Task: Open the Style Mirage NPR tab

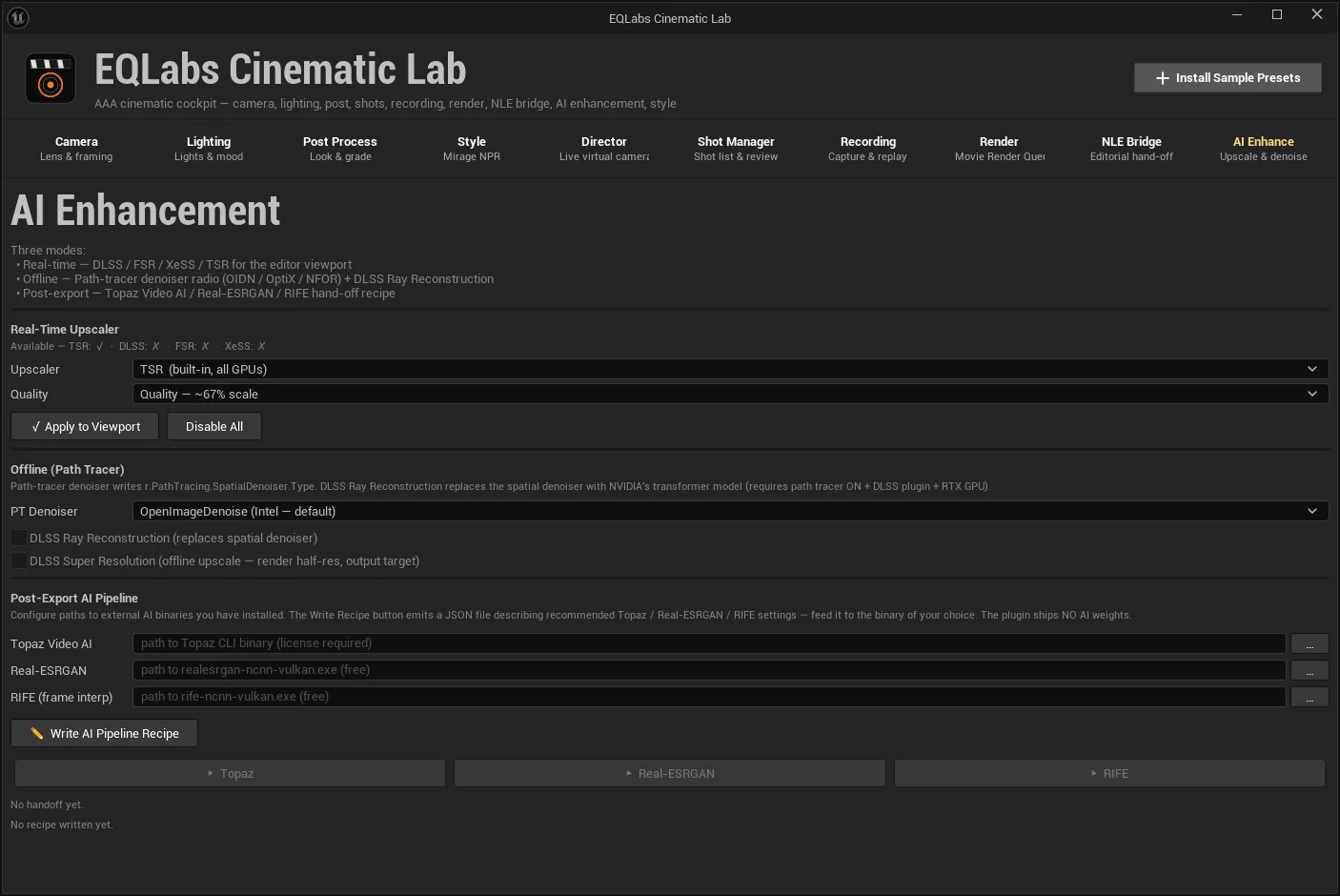Action: tap(472, 149)
